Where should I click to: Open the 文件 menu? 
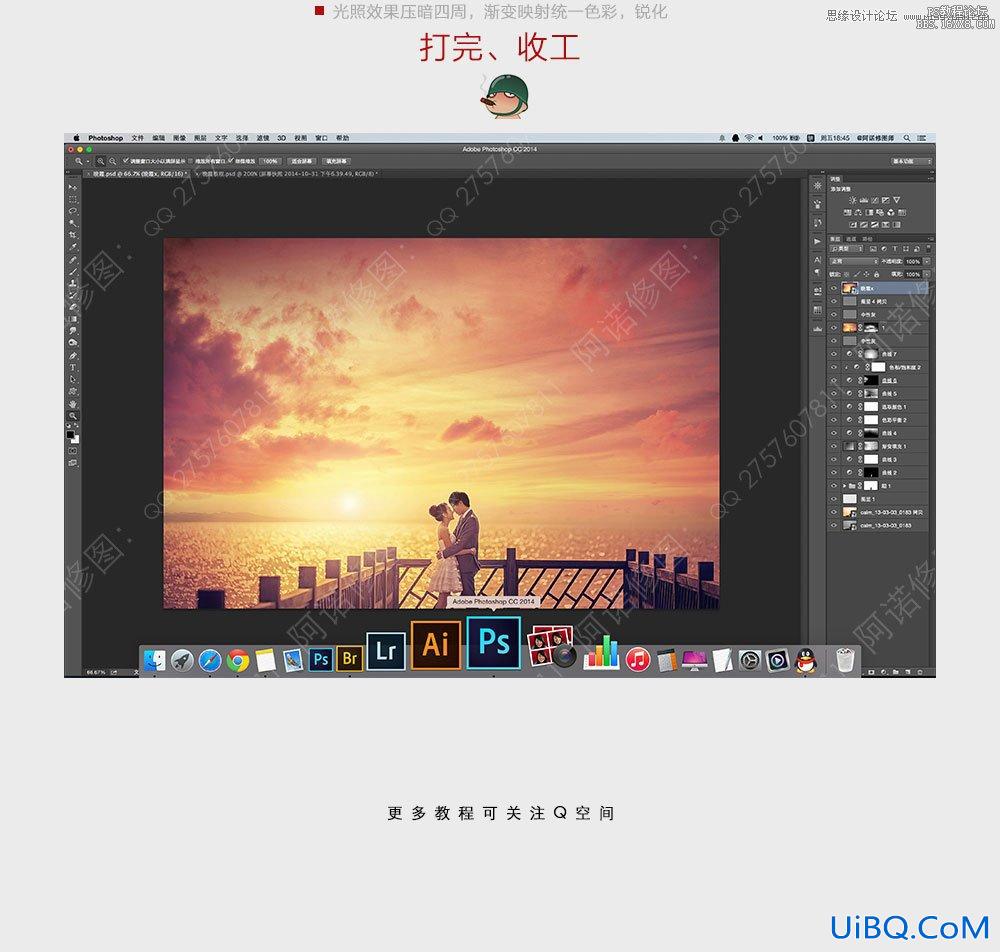click(x=138, y=138)
